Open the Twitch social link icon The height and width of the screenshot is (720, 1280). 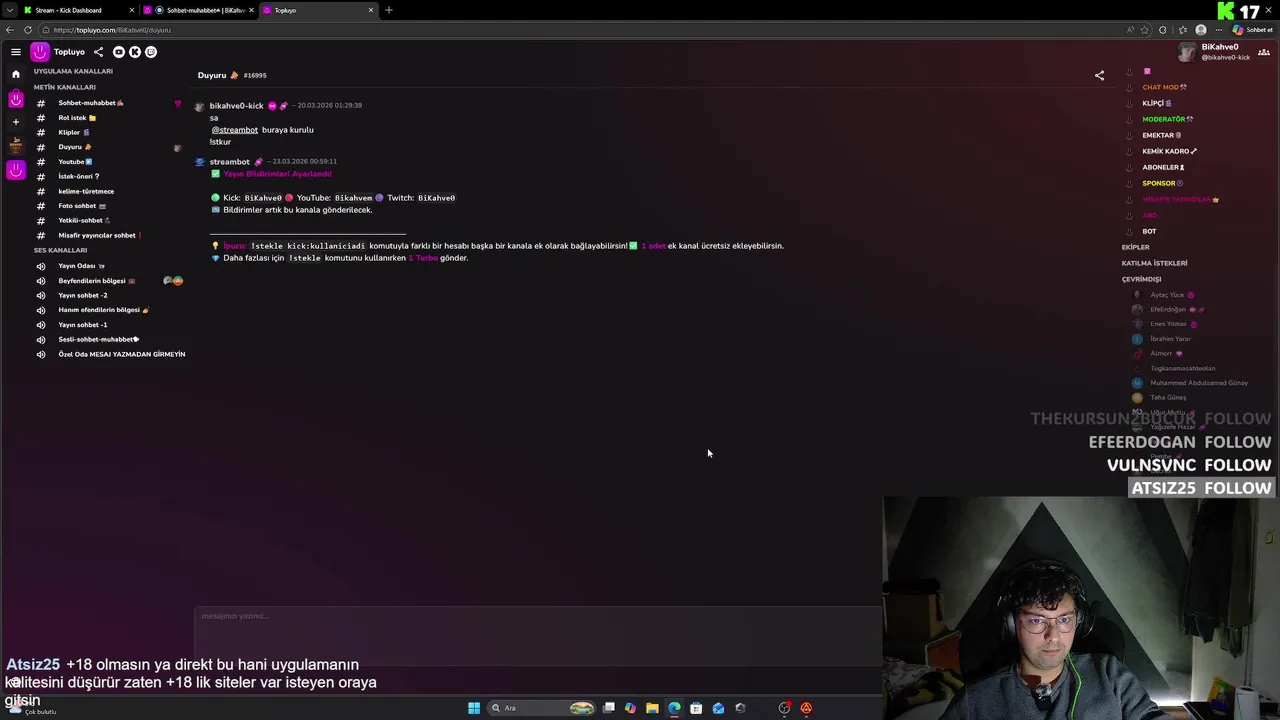(151, 52)
